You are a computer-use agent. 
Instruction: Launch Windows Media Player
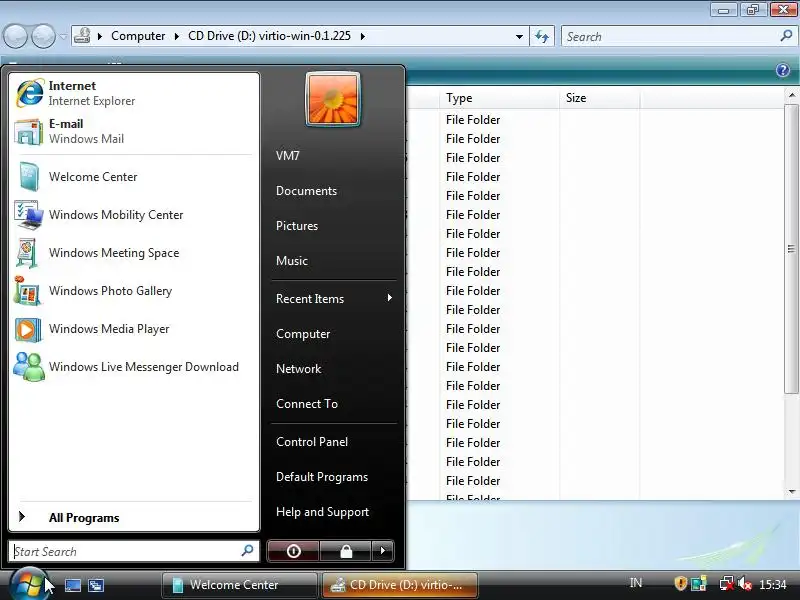click(x=134, y=329)
